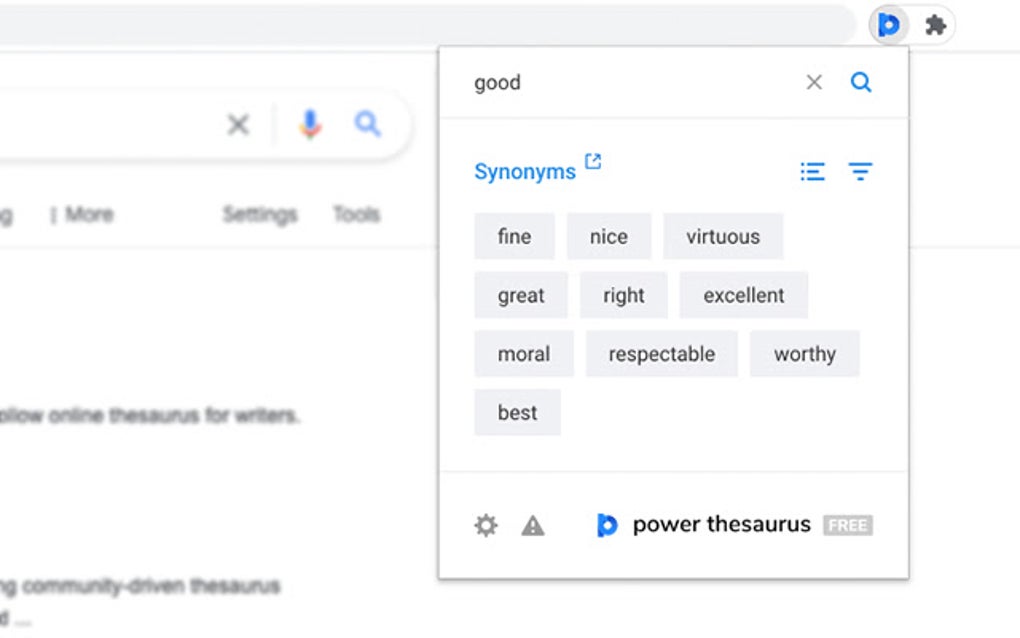Open the Synonyms section link
Screen dimensions: 1020x638
[524, 170]
